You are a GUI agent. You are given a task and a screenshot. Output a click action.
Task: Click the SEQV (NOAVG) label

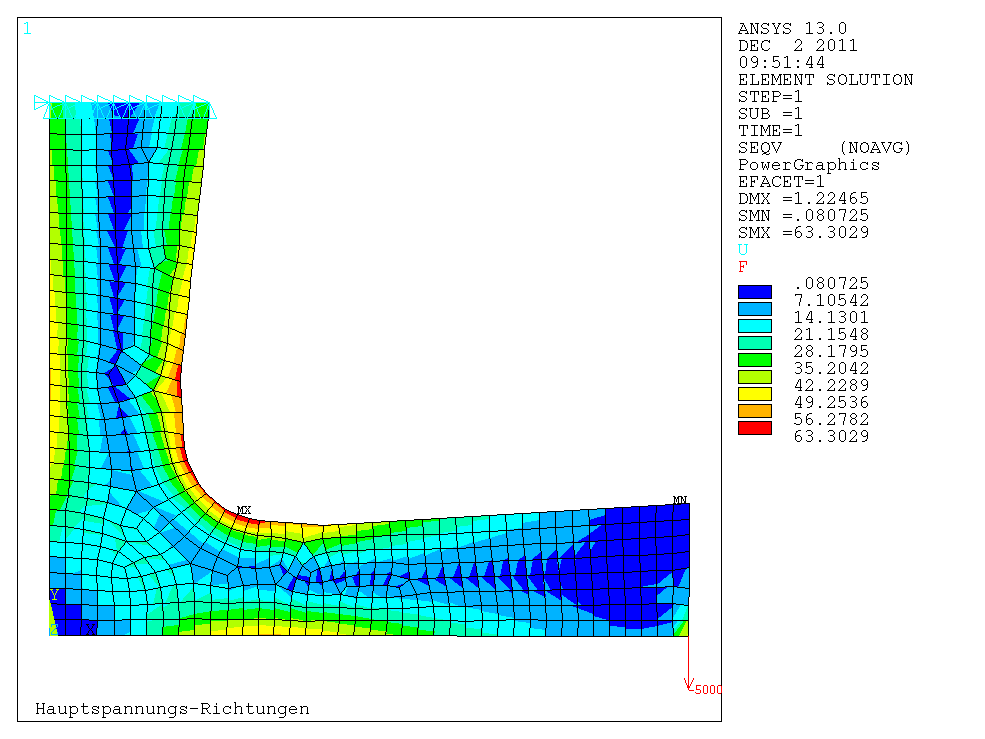(824, 148)
